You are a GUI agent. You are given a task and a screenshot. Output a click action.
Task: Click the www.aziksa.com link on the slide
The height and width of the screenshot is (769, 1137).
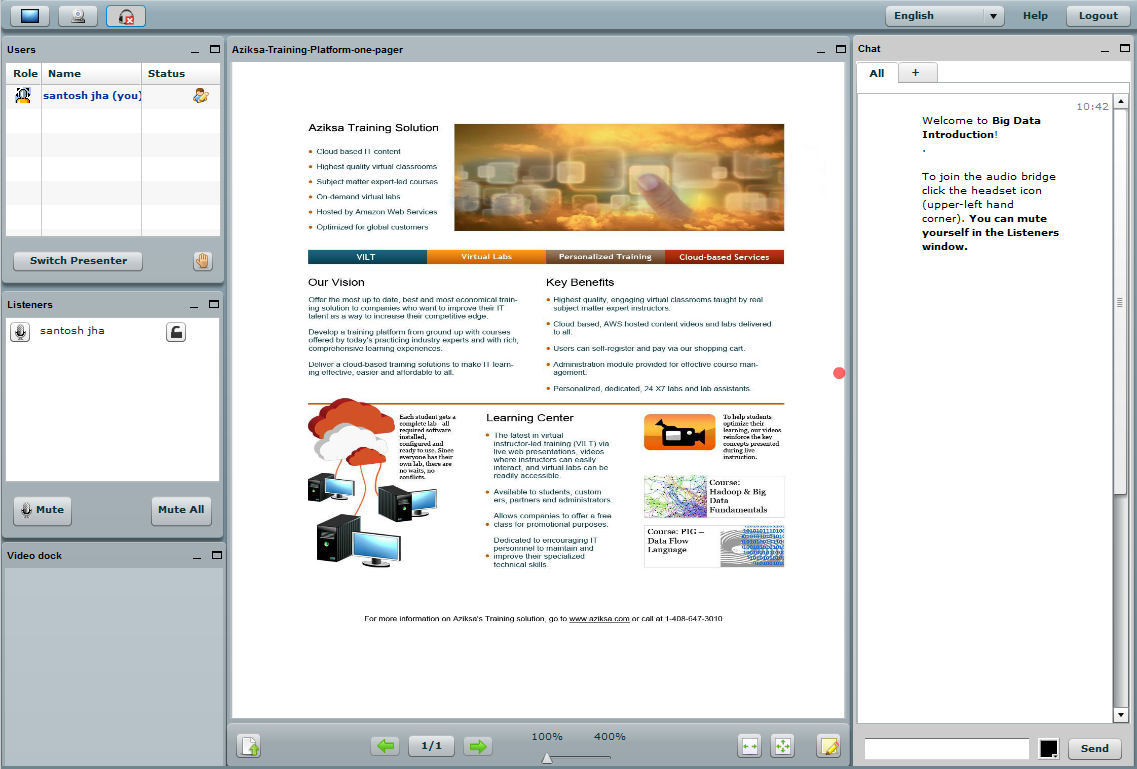point(599,619)
